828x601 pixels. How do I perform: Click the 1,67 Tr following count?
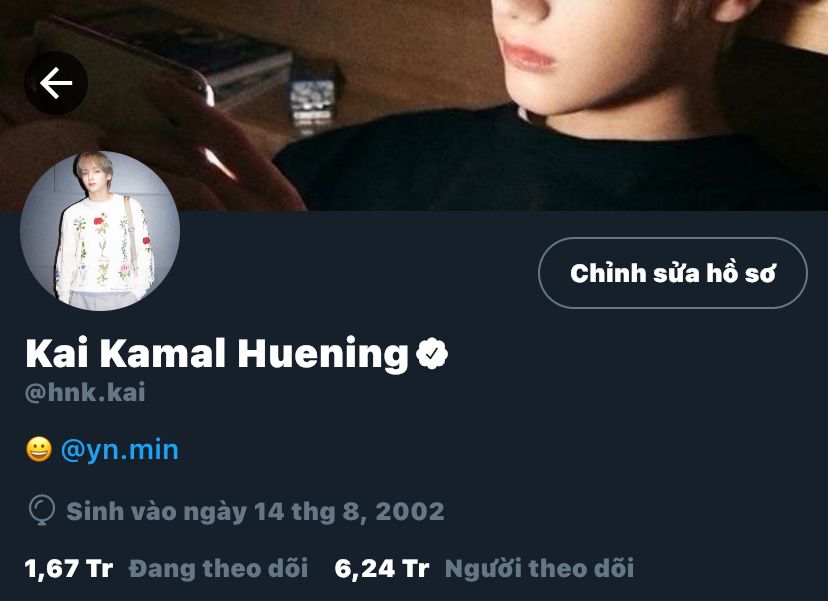point(69,569)
